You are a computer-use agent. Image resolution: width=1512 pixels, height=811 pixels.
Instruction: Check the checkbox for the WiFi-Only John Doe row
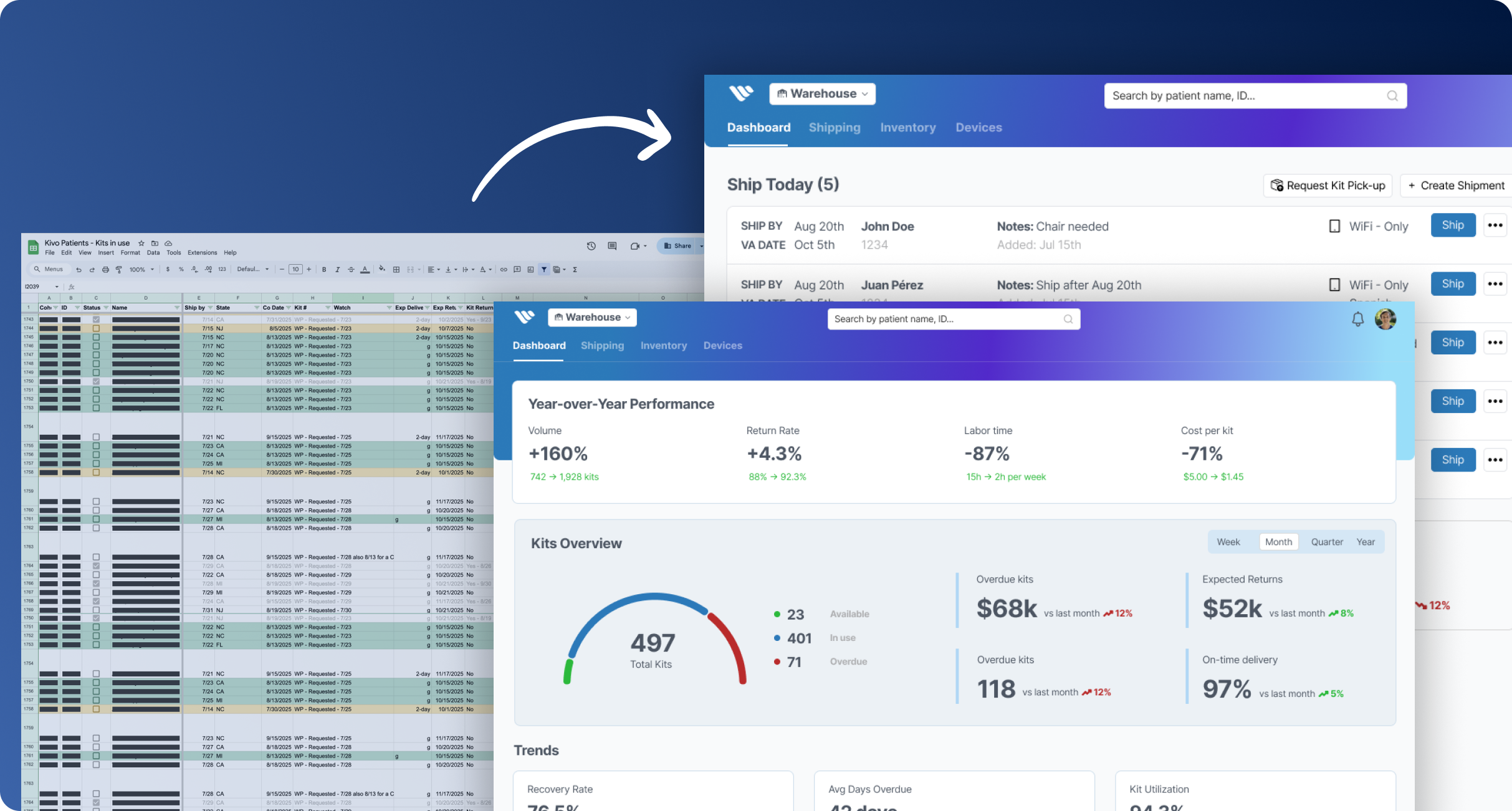click(1334, 225)
